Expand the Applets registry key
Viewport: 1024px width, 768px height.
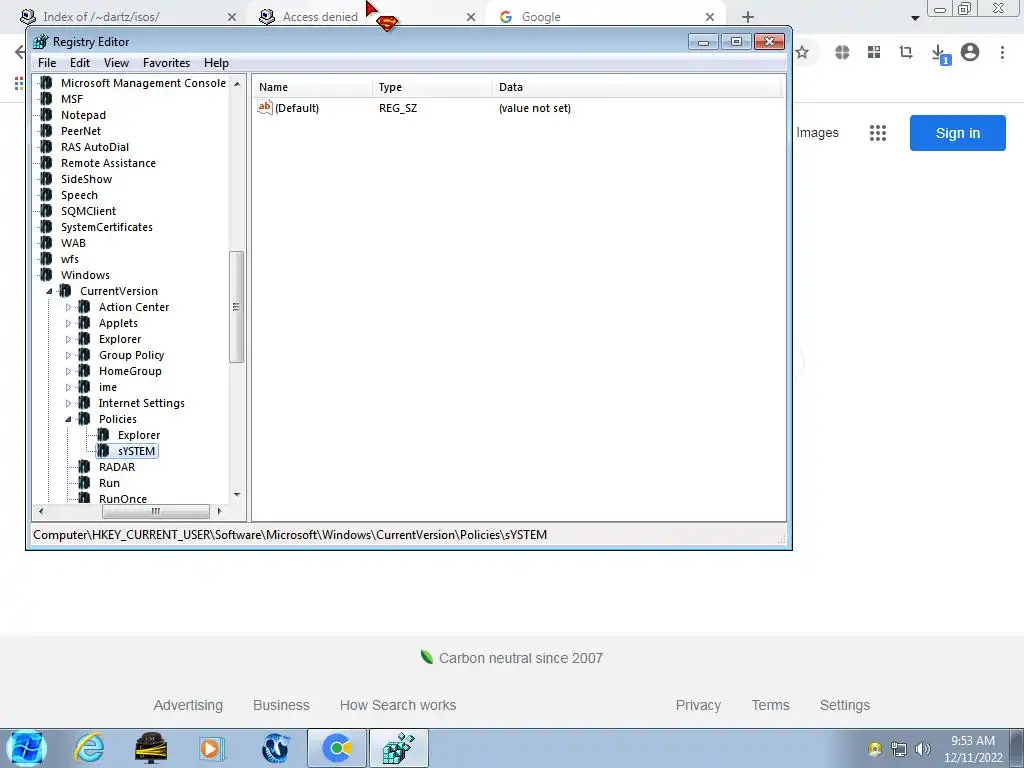tap(69, 323)
